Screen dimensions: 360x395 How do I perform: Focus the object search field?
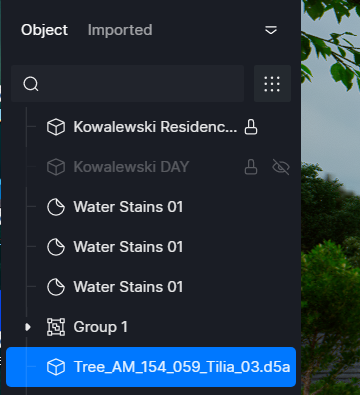click(128, 84)
